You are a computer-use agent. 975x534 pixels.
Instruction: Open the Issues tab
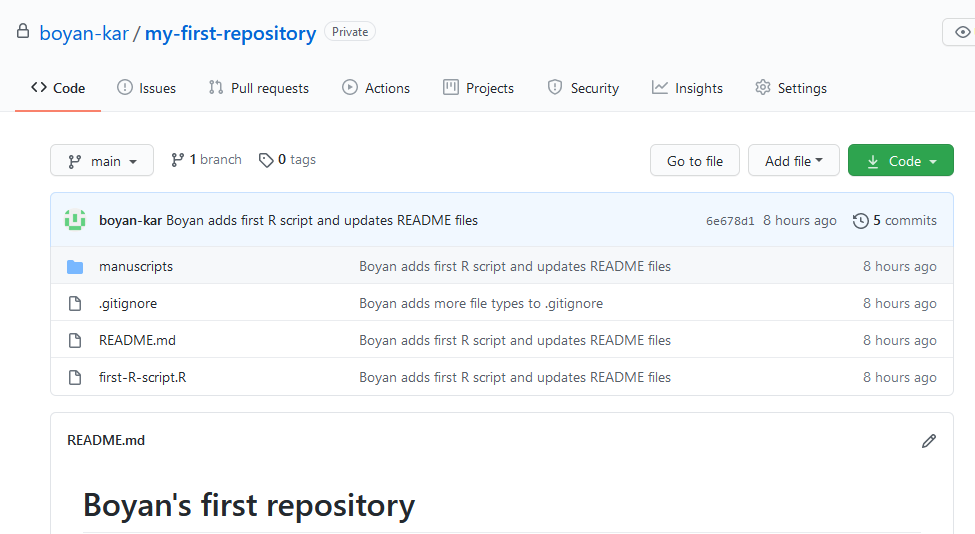tap(147, 88)
